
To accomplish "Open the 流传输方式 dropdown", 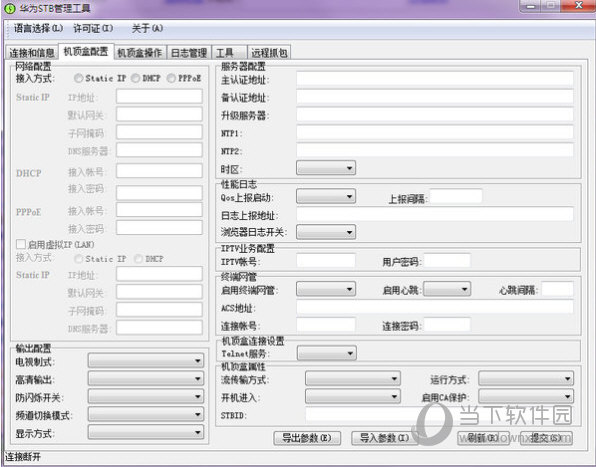I will click(353, 378).
